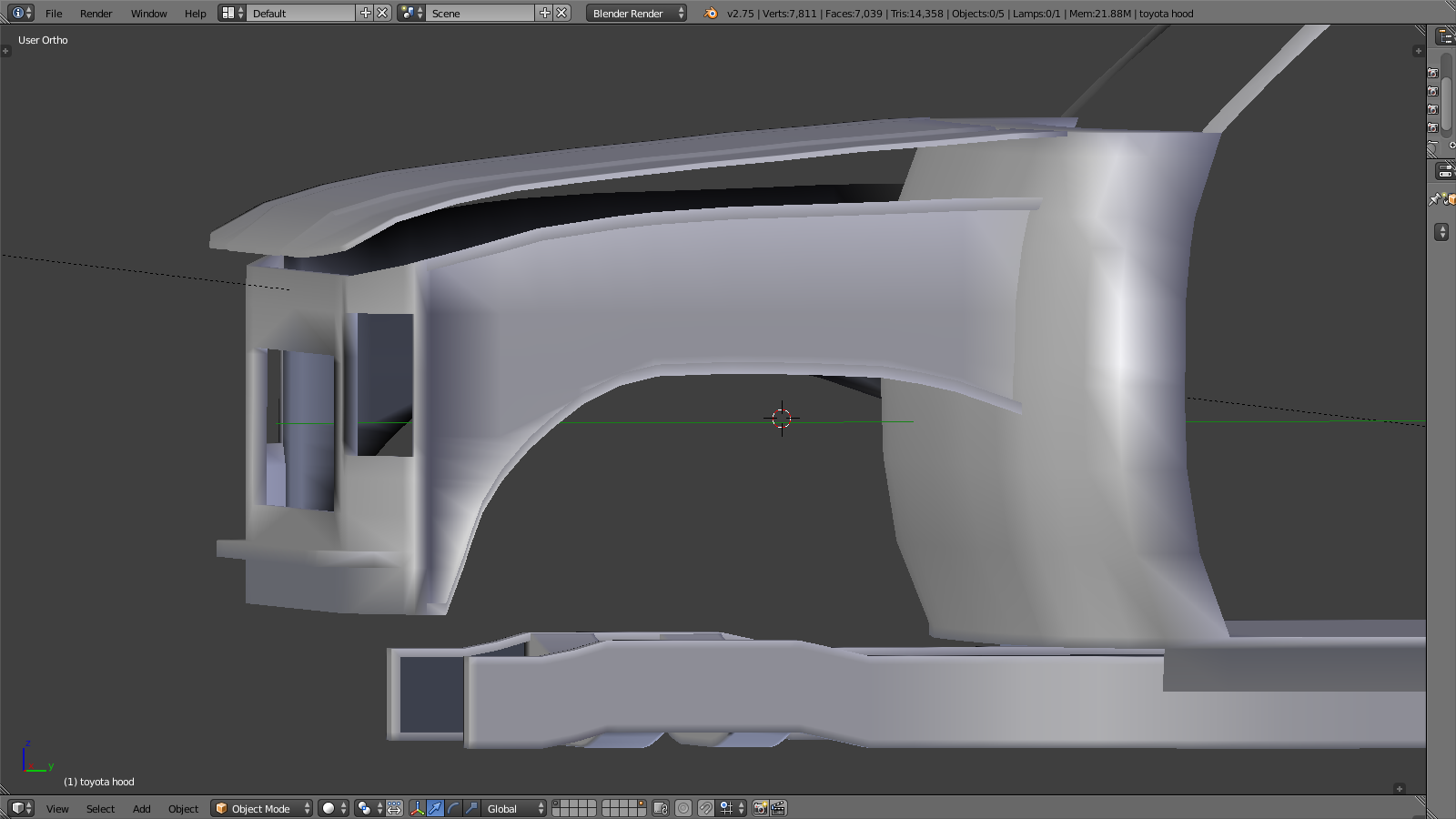The image size is (1456, 819).
Task: Open the Blender Render engine dropdown
Action: point(636,13)
